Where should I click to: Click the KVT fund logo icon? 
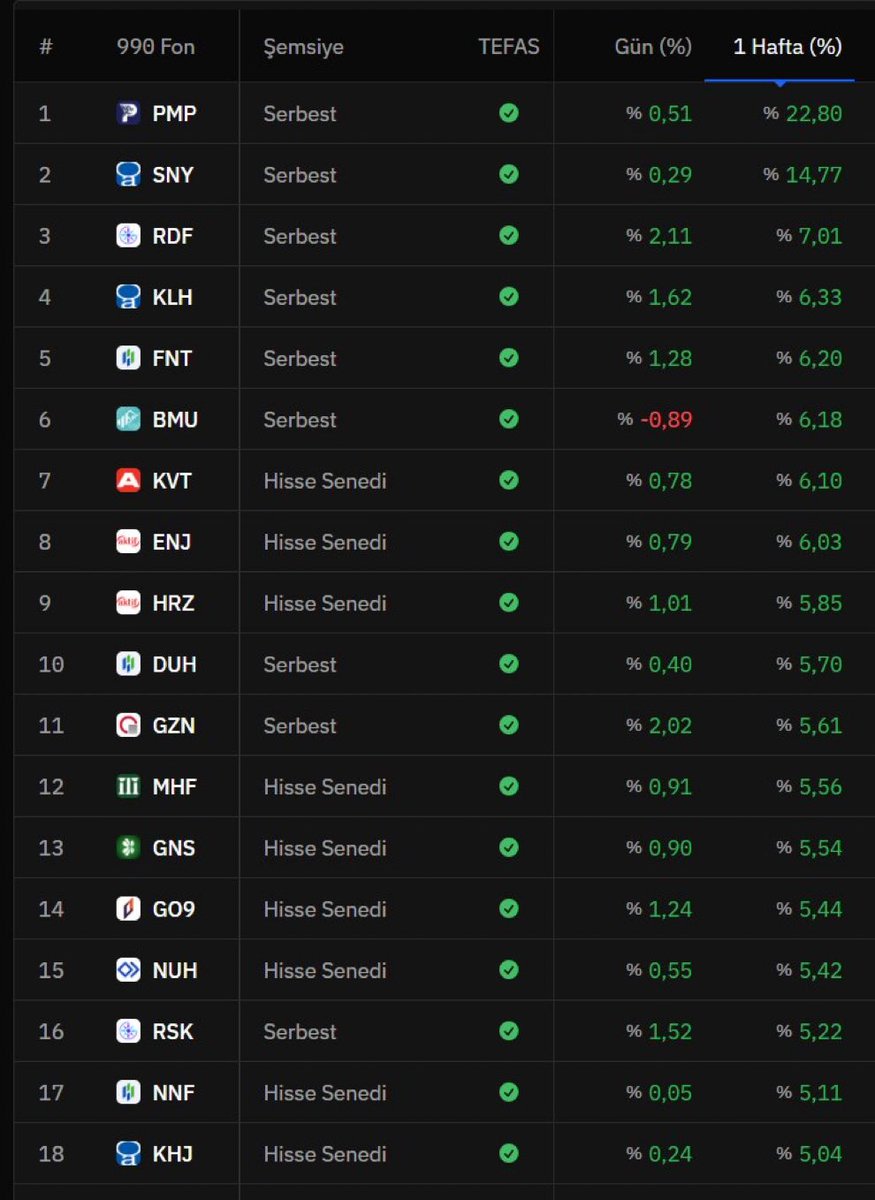coord(128,480)
